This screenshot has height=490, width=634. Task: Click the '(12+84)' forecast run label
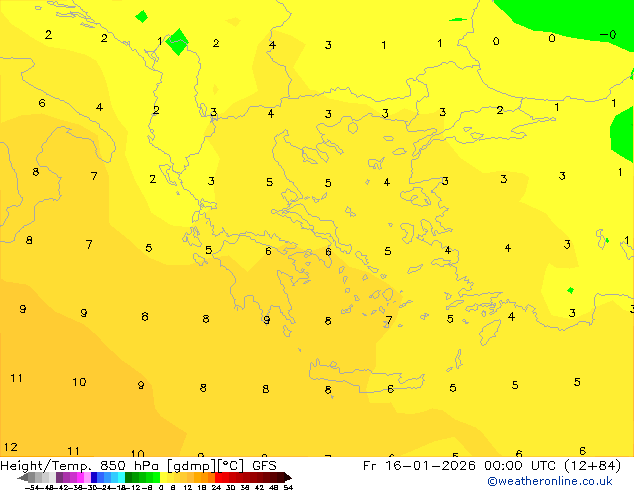592,466
